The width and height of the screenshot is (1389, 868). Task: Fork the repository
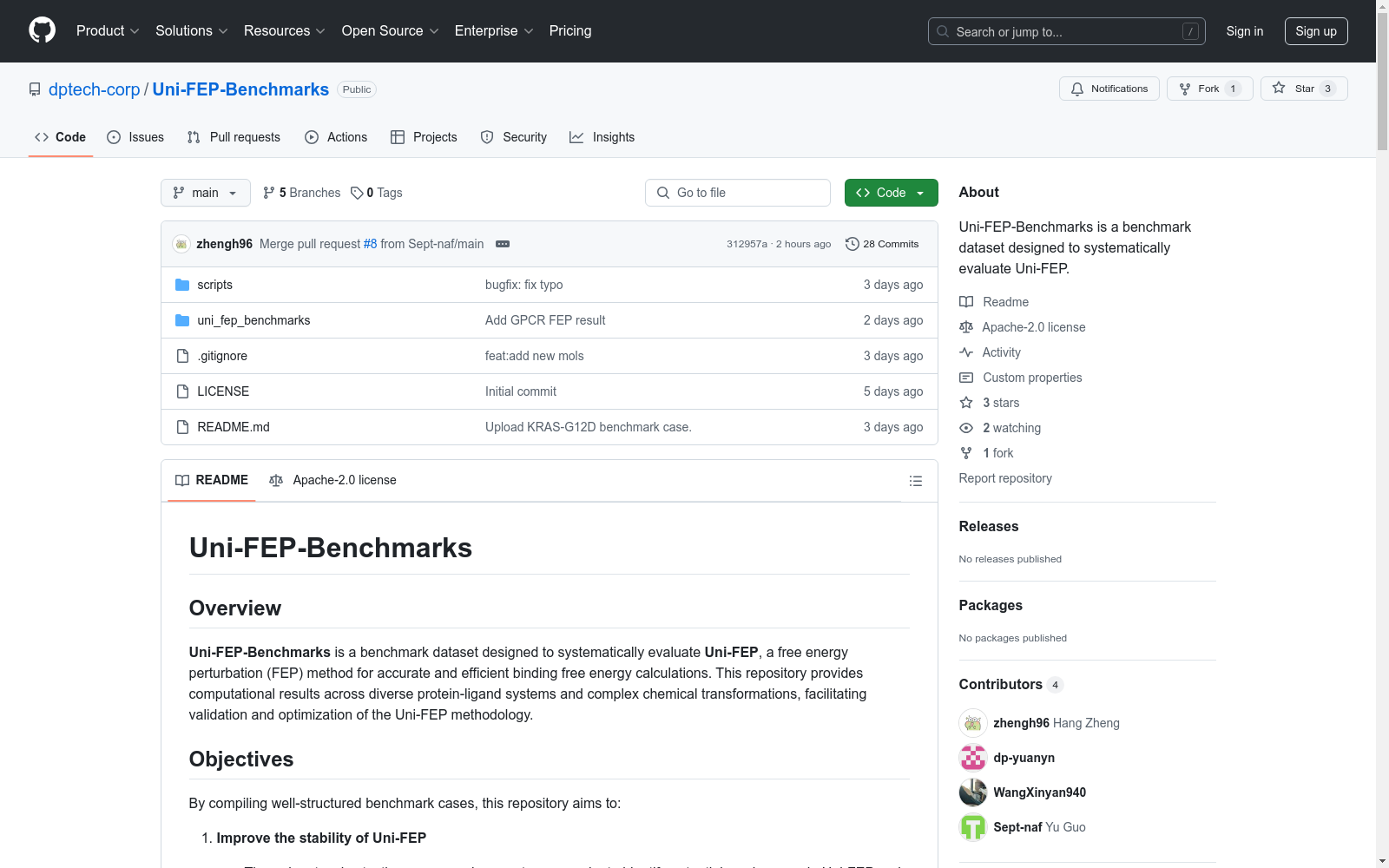[x=1209, y=89]
